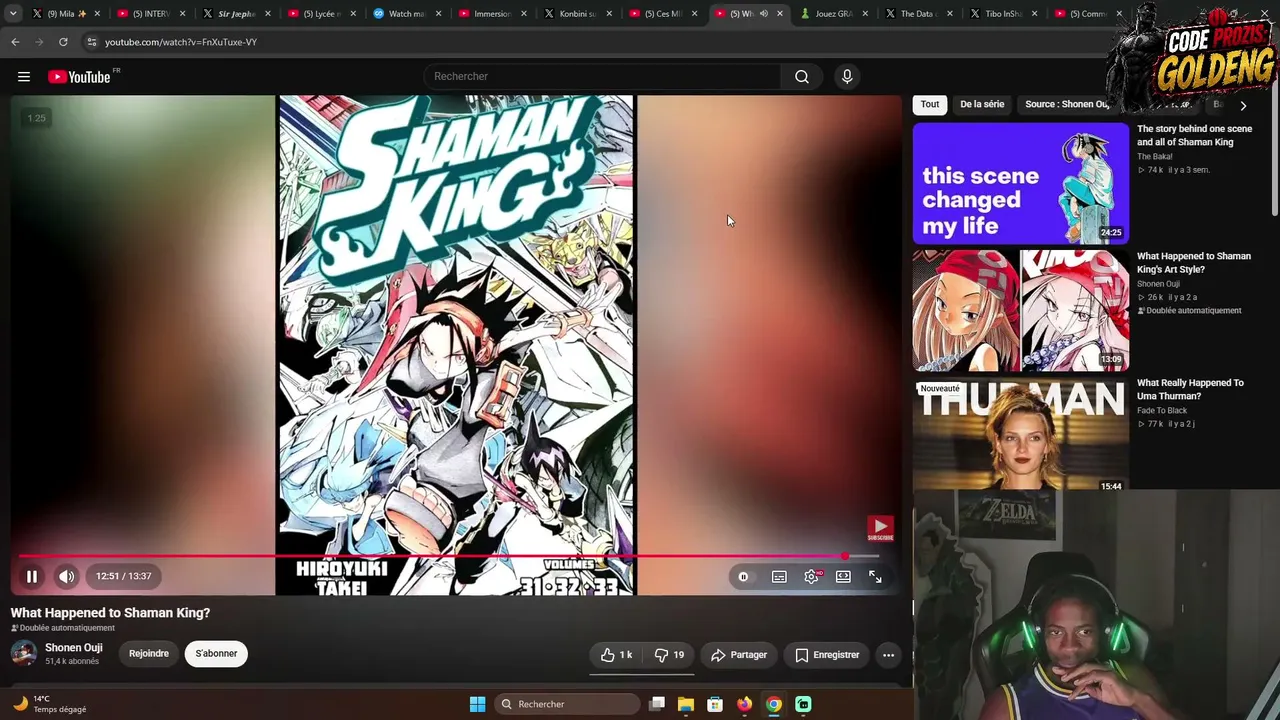Select the Tout filter chip

(930, 104)
